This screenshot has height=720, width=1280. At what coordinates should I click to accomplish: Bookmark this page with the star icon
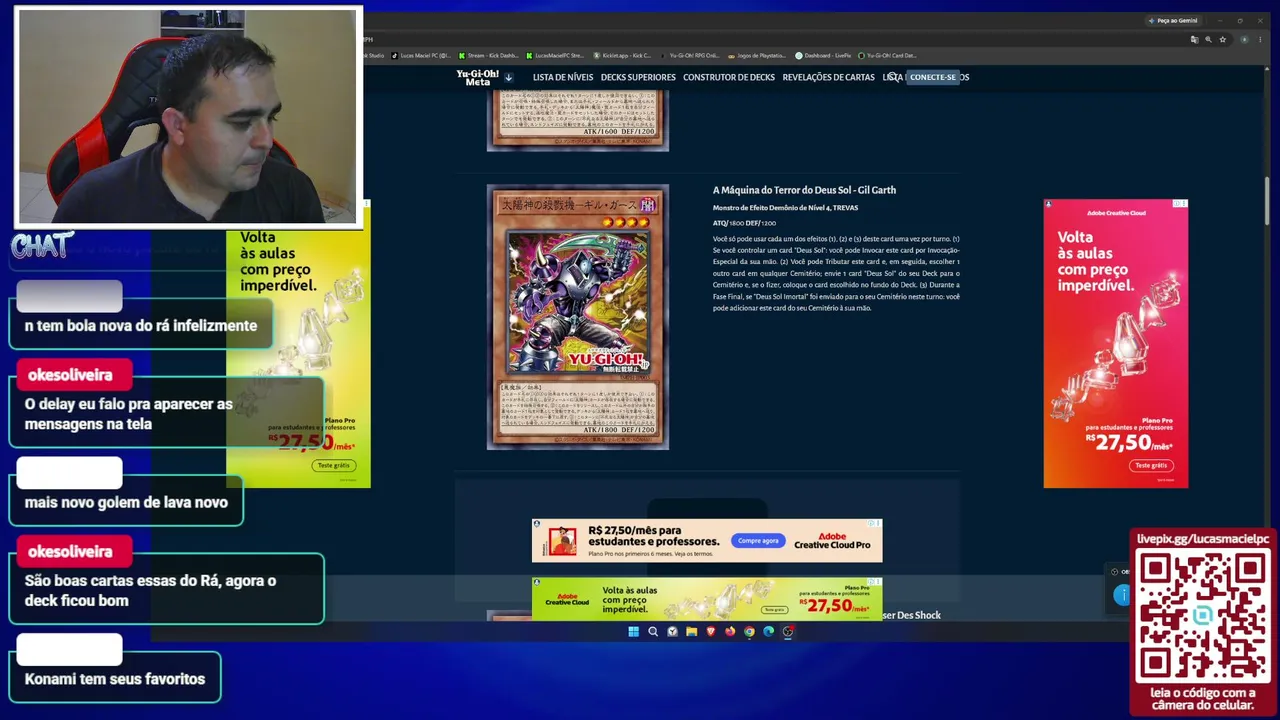pyautogui.click(x=1222, y=39)
